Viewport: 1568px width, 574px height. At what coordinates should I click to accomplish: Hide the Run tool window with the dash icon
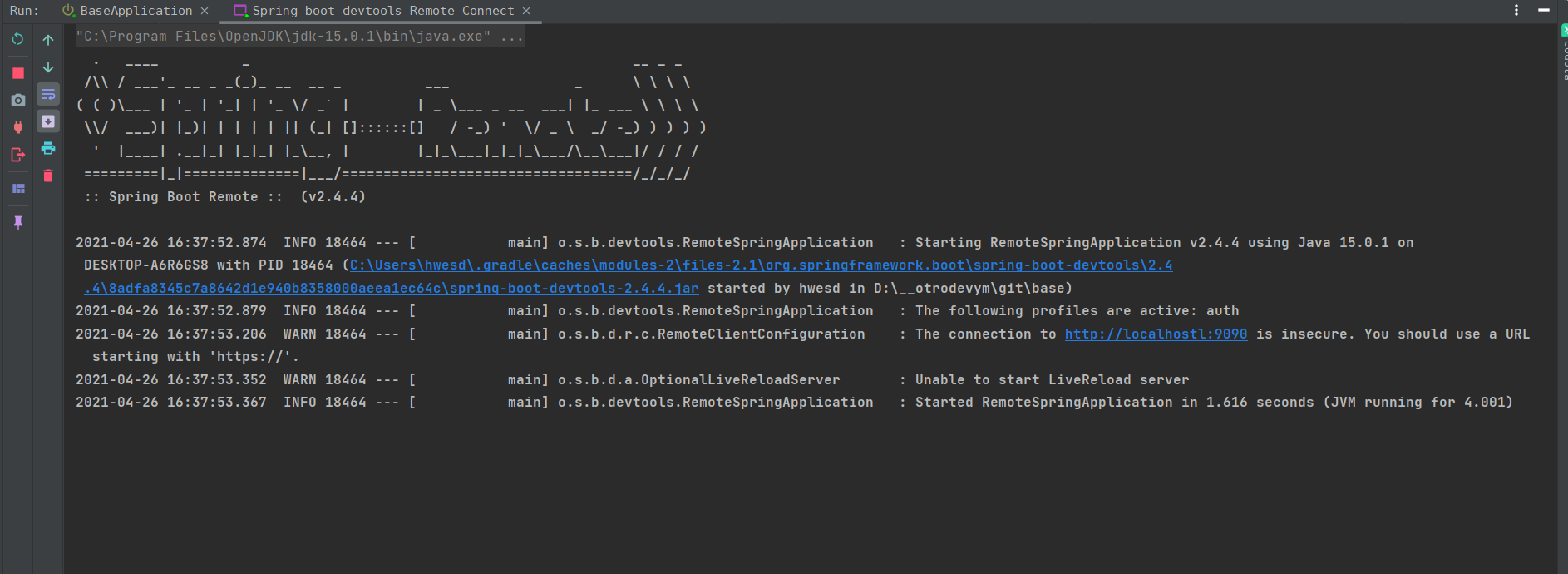(1544, 10)
